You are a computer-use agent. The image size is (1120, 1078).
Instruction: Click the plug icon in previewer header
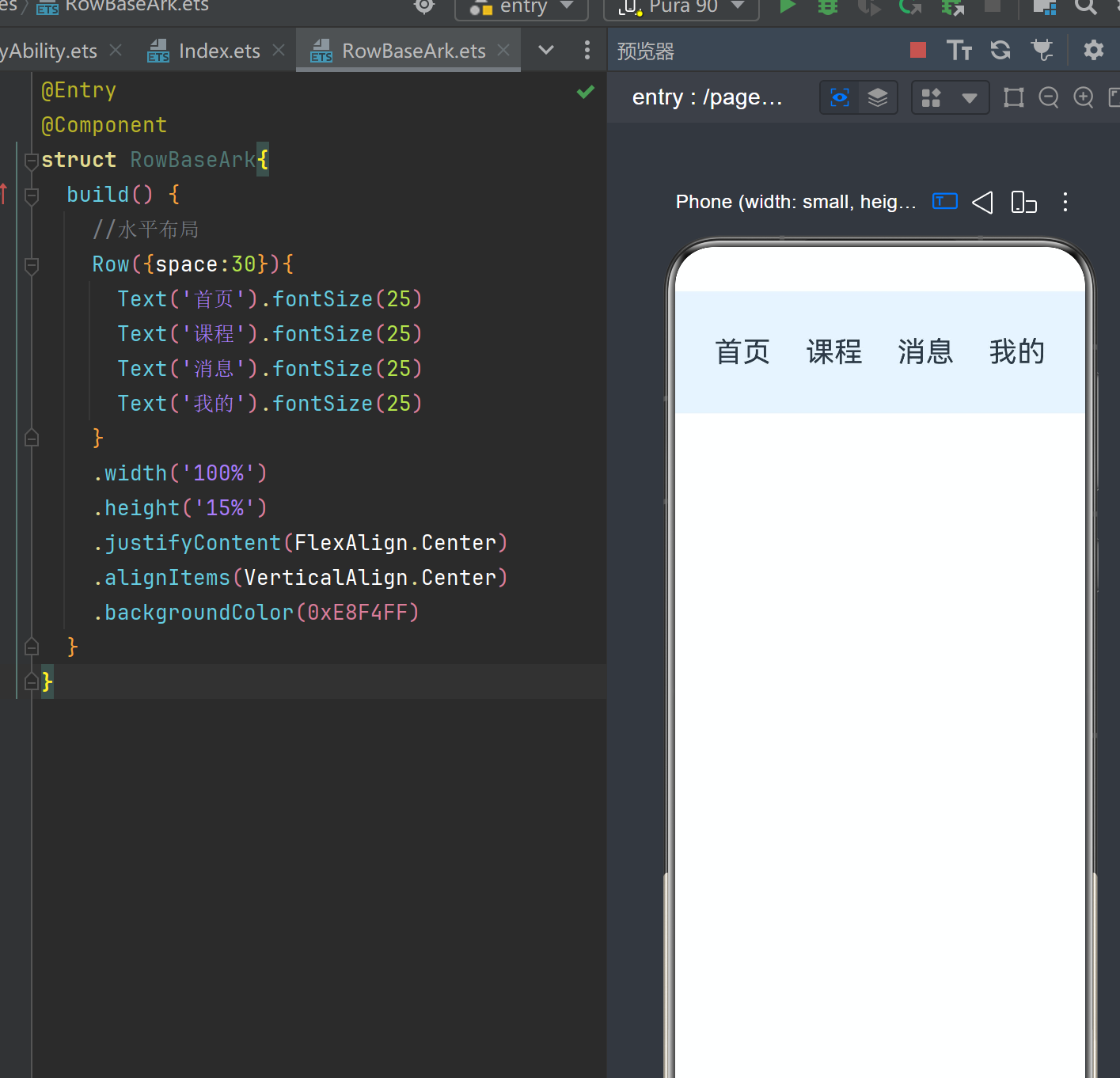pos(1042,50)
